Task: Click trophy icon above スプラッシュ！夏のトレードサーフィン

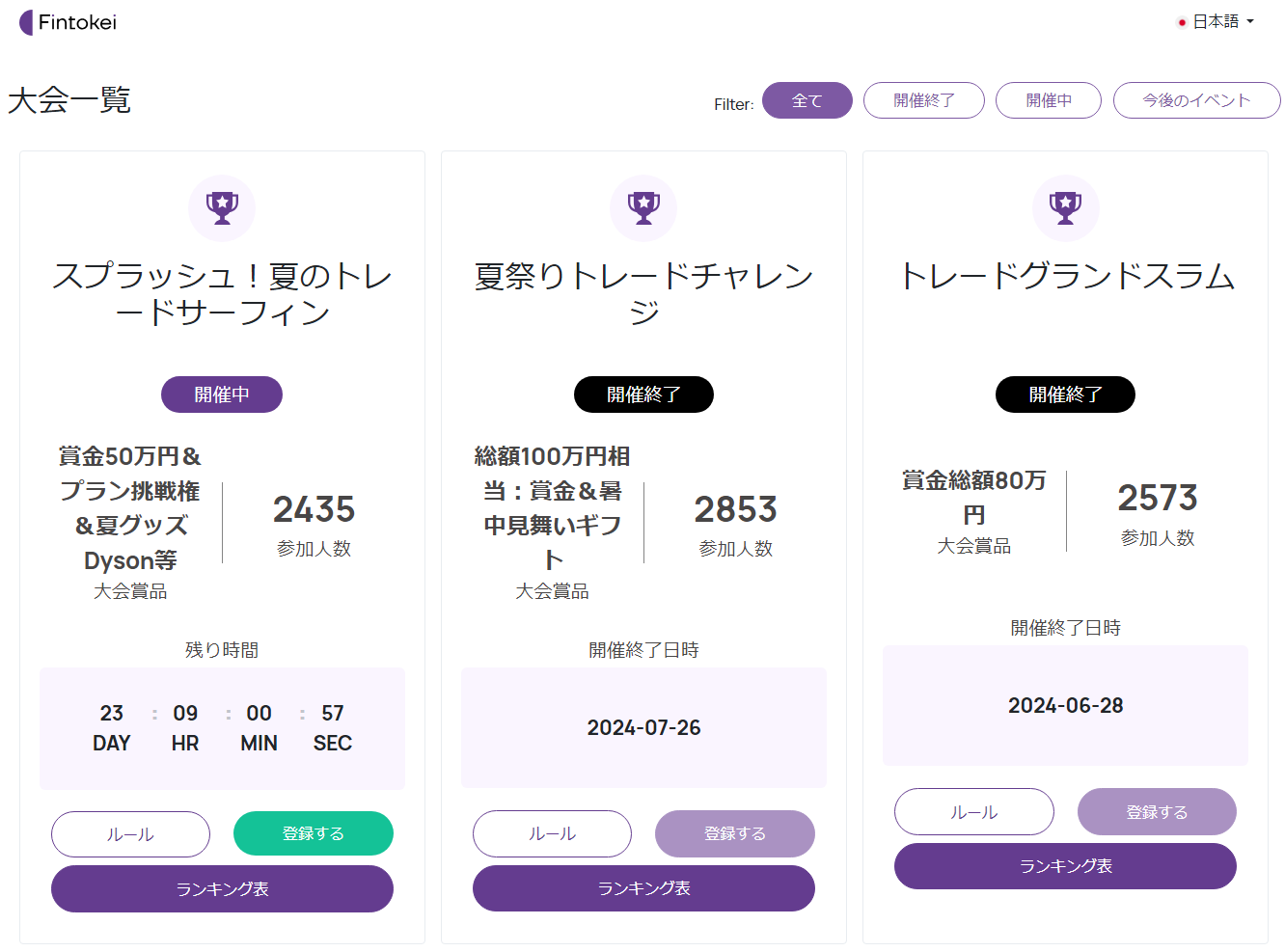Action: click(x=222, y=207)
